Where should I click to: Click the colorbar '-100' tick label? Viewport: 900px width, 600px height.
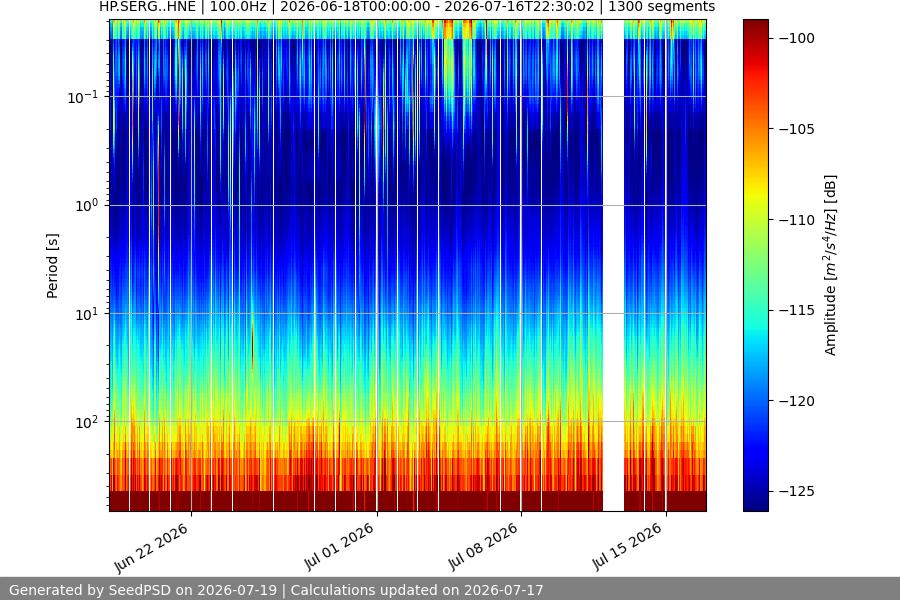pos(797,38)
